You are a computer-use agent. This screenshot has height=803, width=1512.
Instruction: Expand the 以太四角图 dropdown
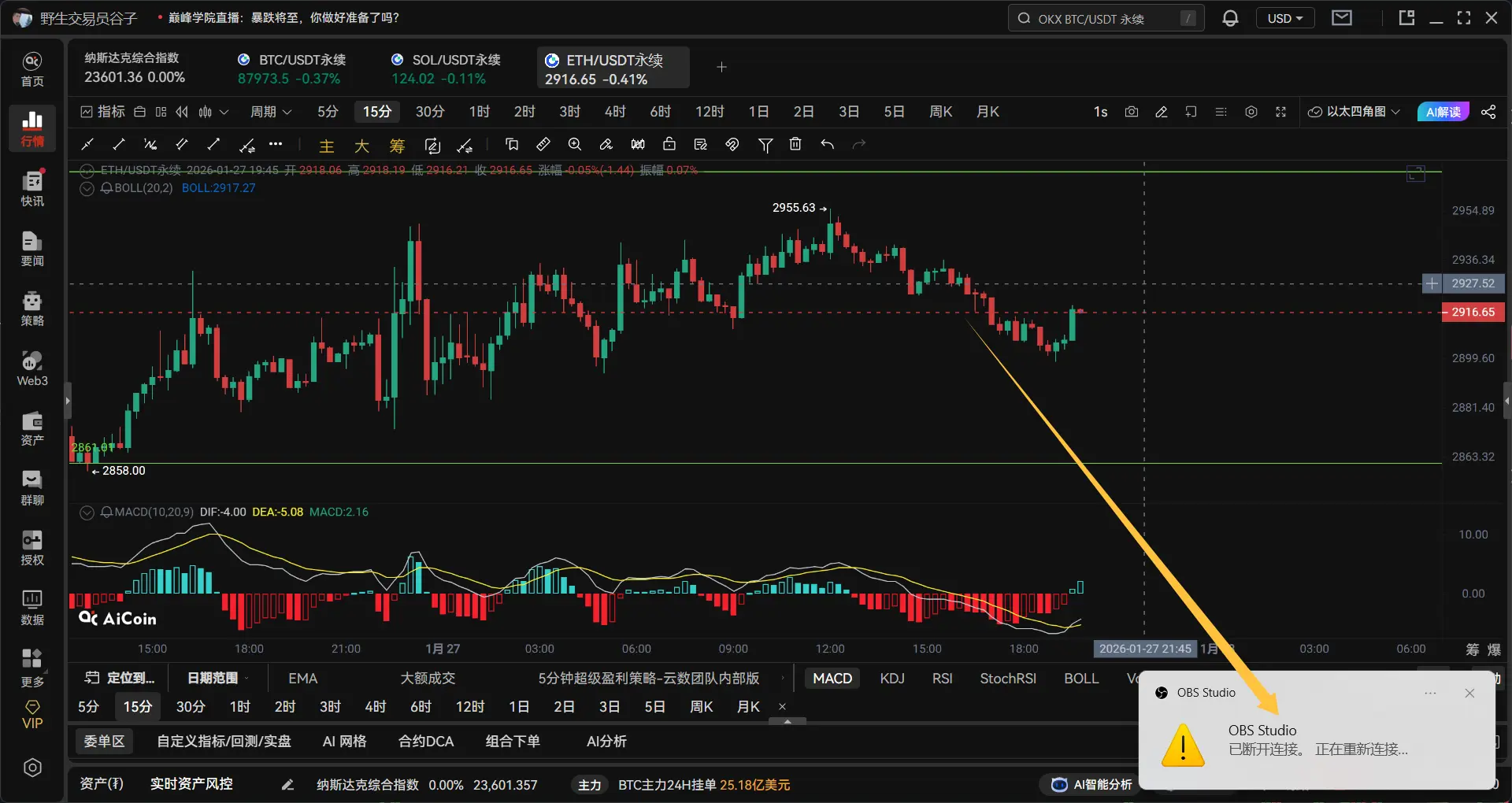click(1354, 112)
